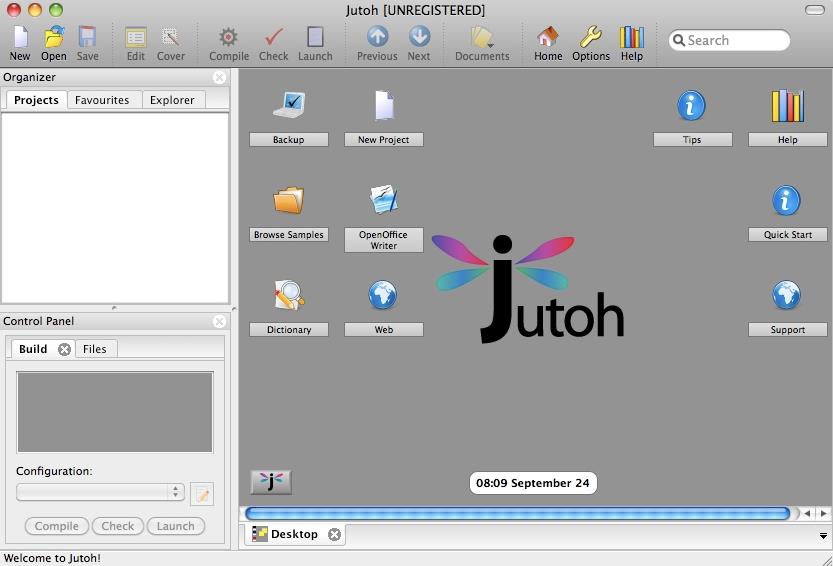Open the tab list dropdown arrow

click(823, 536)
